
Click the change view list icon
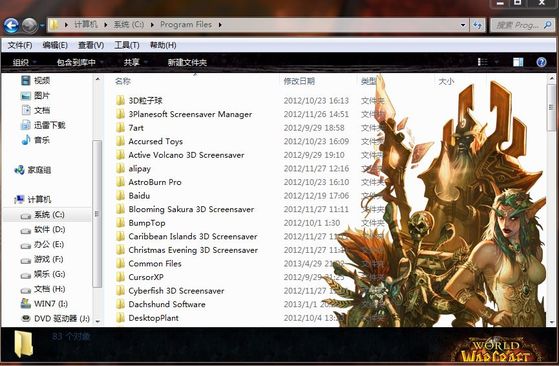coord(482,62)
